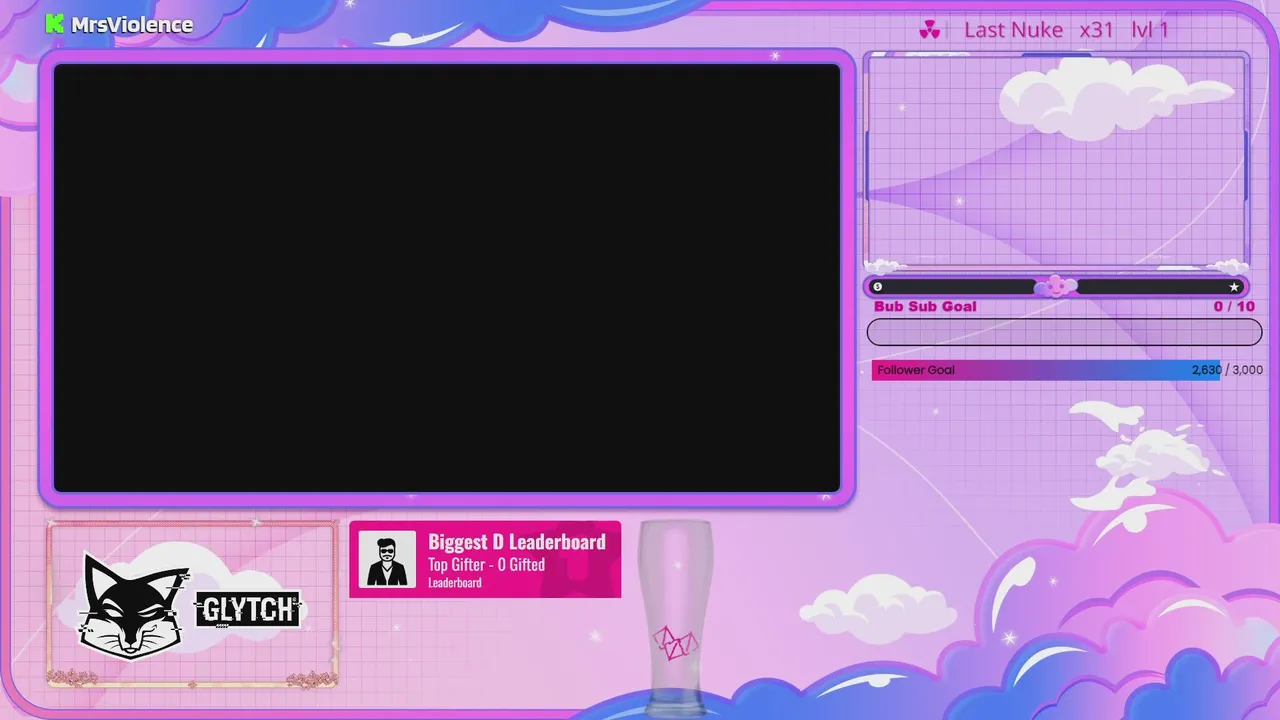Click the small Leaderboard caption
The height and width of the screenshot is (720, 1280).
point(455,583)
